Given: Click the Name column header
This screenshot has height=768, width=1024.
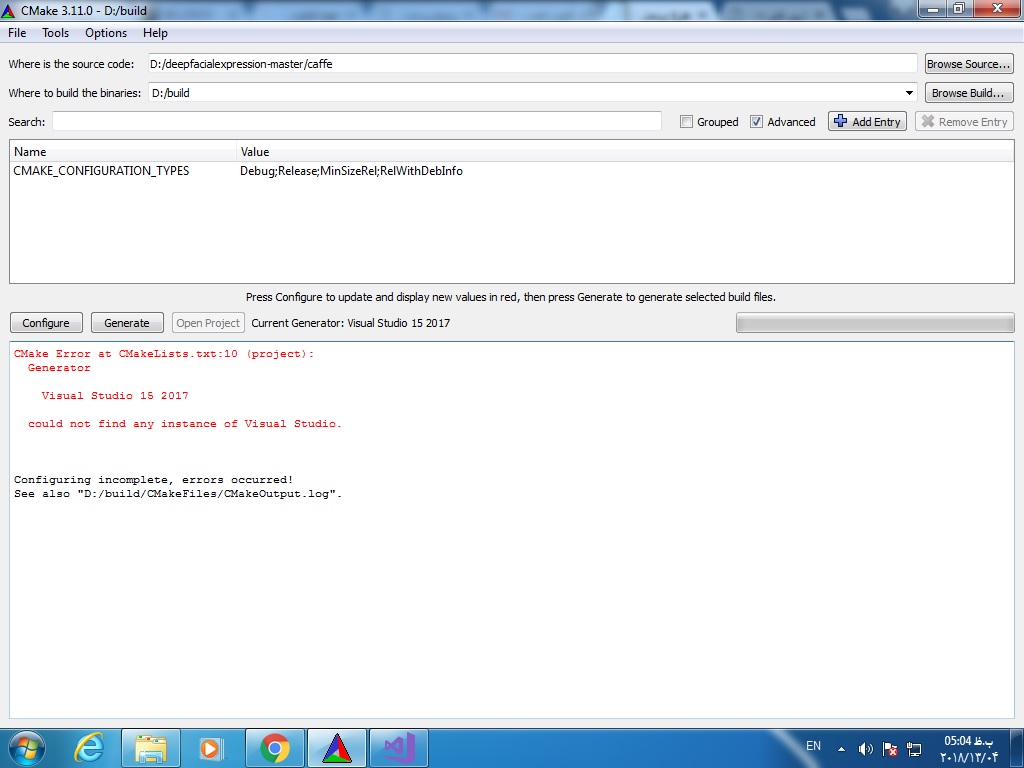Looking at the screenshot, I should pyautogui.click(x=123, y=152).
